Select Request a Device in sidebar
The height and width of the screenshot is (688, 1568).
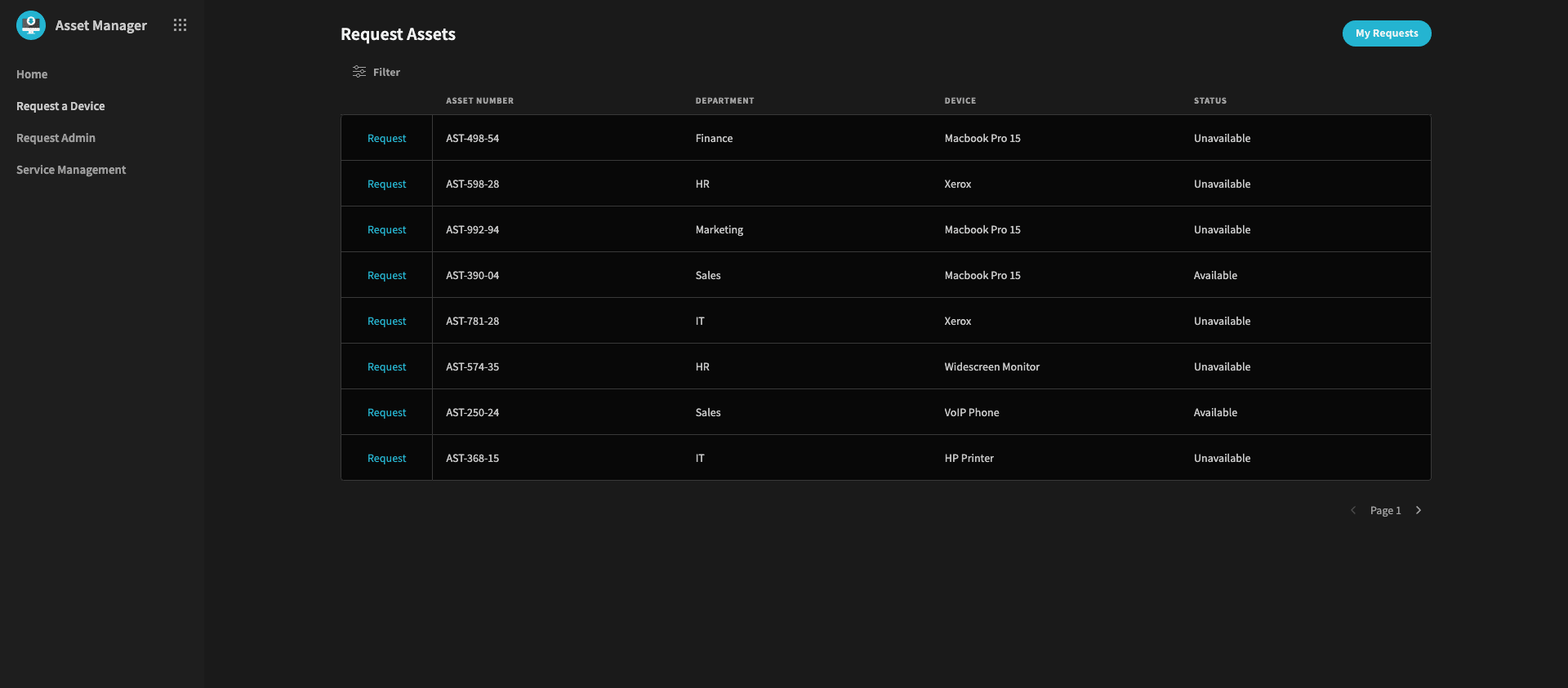click(x=60, y=106)
